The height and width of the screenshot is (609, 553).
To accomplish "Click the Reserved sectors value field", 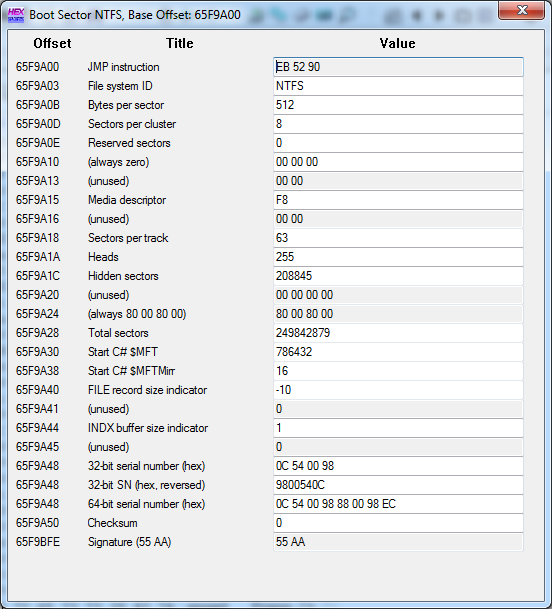I will tap(398, 143).
